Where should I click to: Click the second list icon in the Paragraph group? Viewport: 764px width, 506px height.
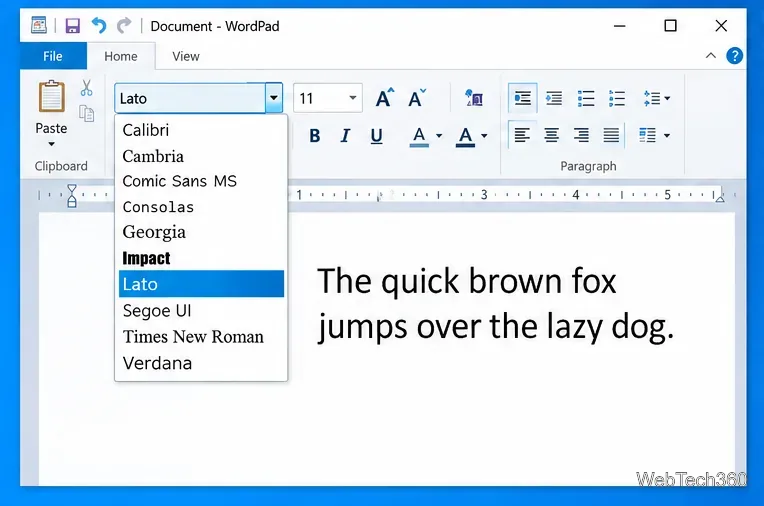(617, 98)
